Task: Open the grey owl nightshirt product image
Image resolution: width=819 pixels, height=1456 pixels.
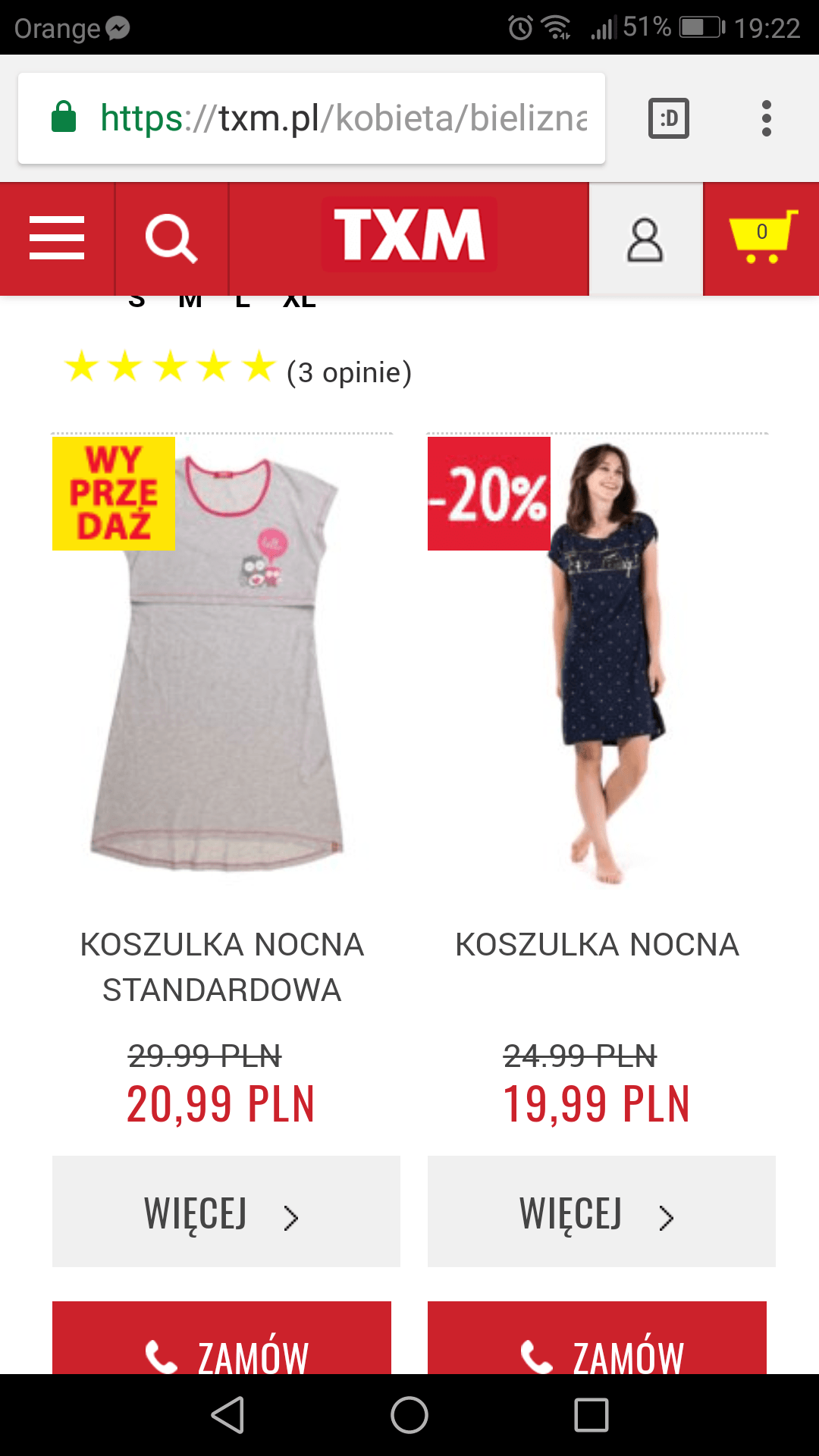Action: pyautogui.click(x=222, y=661)
